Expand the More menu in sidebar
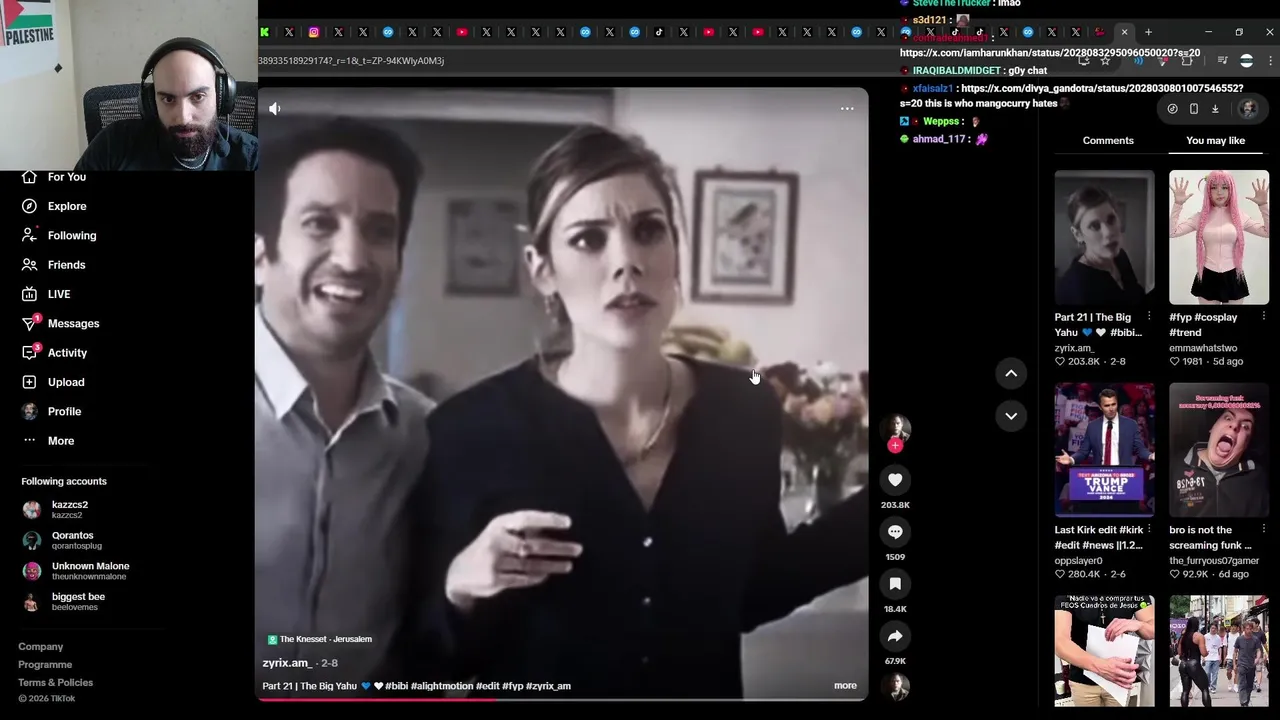 click(60, 441)
